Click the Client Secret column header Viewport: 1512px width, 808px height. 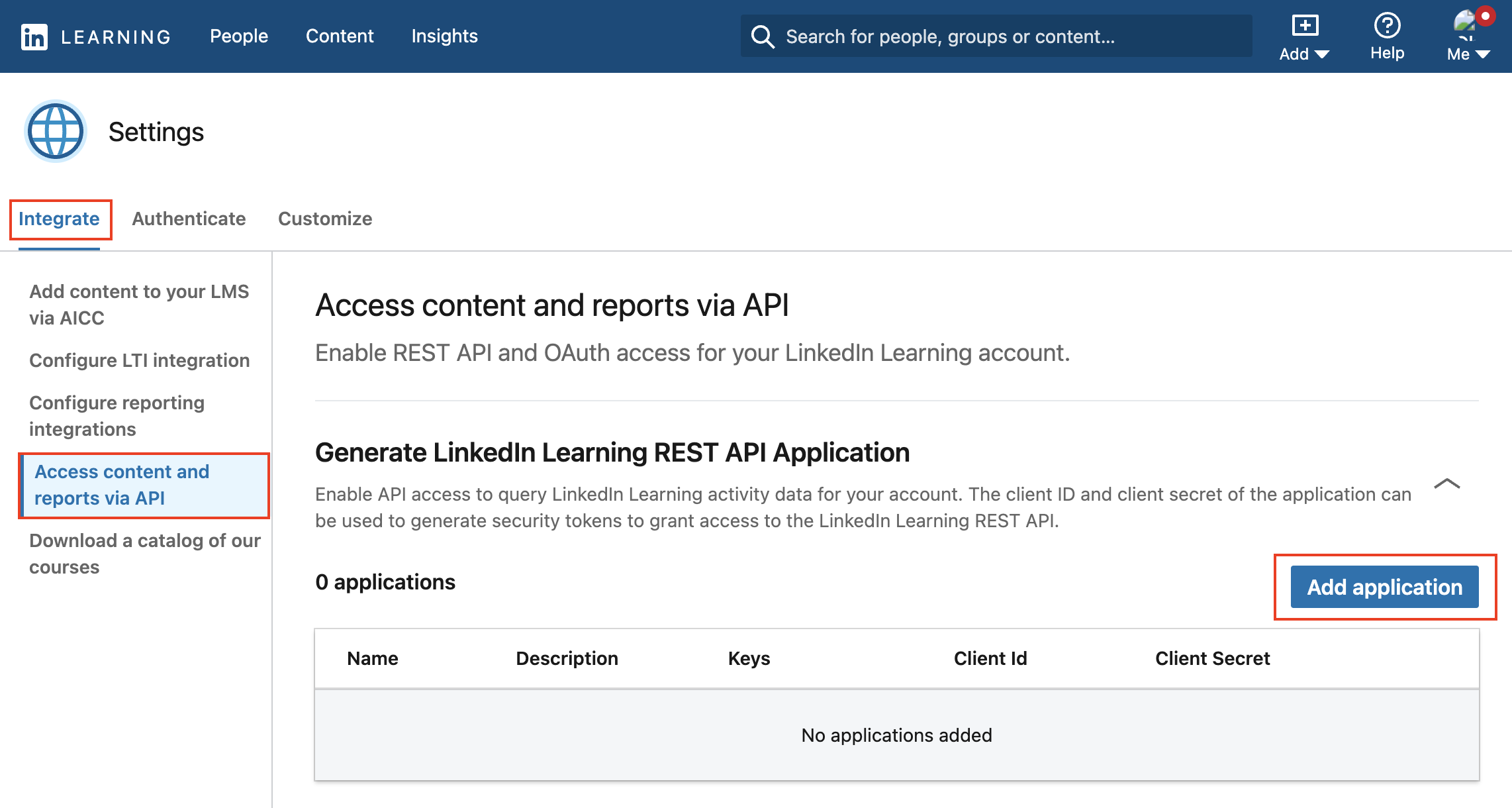pyautogui.click(x=1213, y=658)
